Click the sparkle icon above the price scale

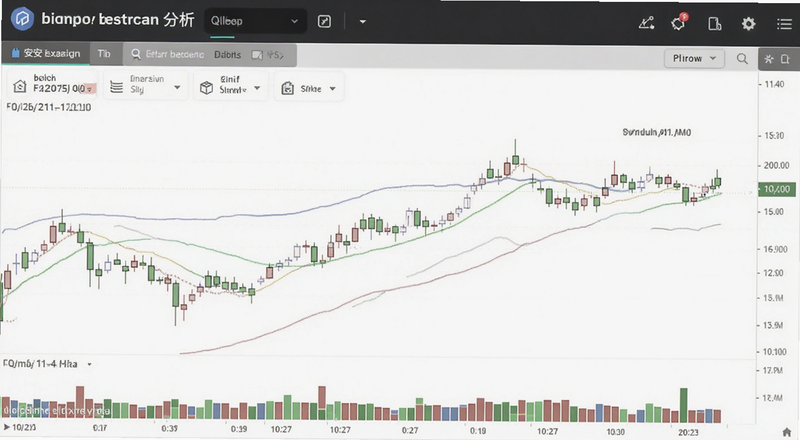click(769, 59)
